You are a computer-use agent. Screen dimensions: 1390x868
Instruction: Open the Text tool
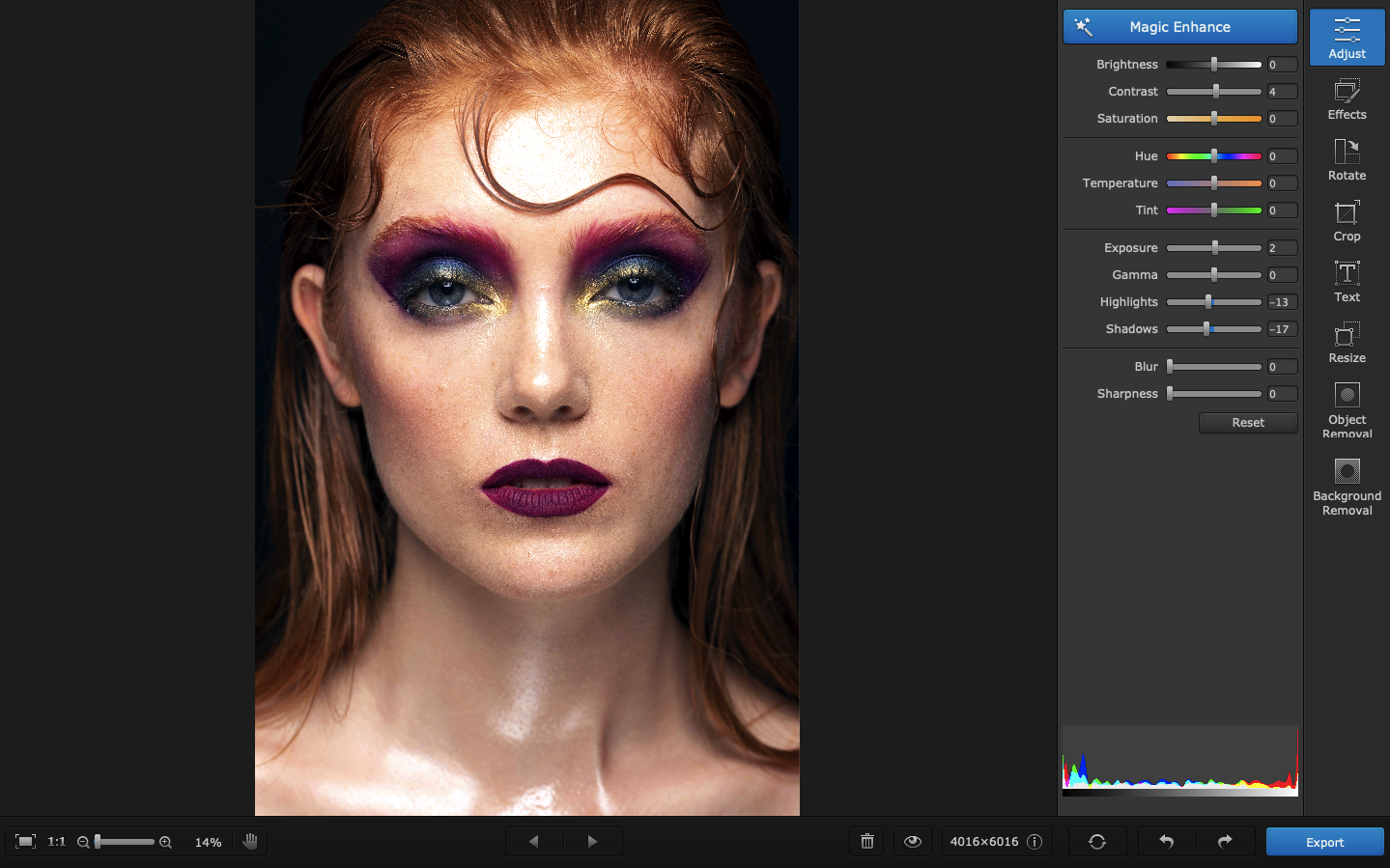tap(1347, 282)
